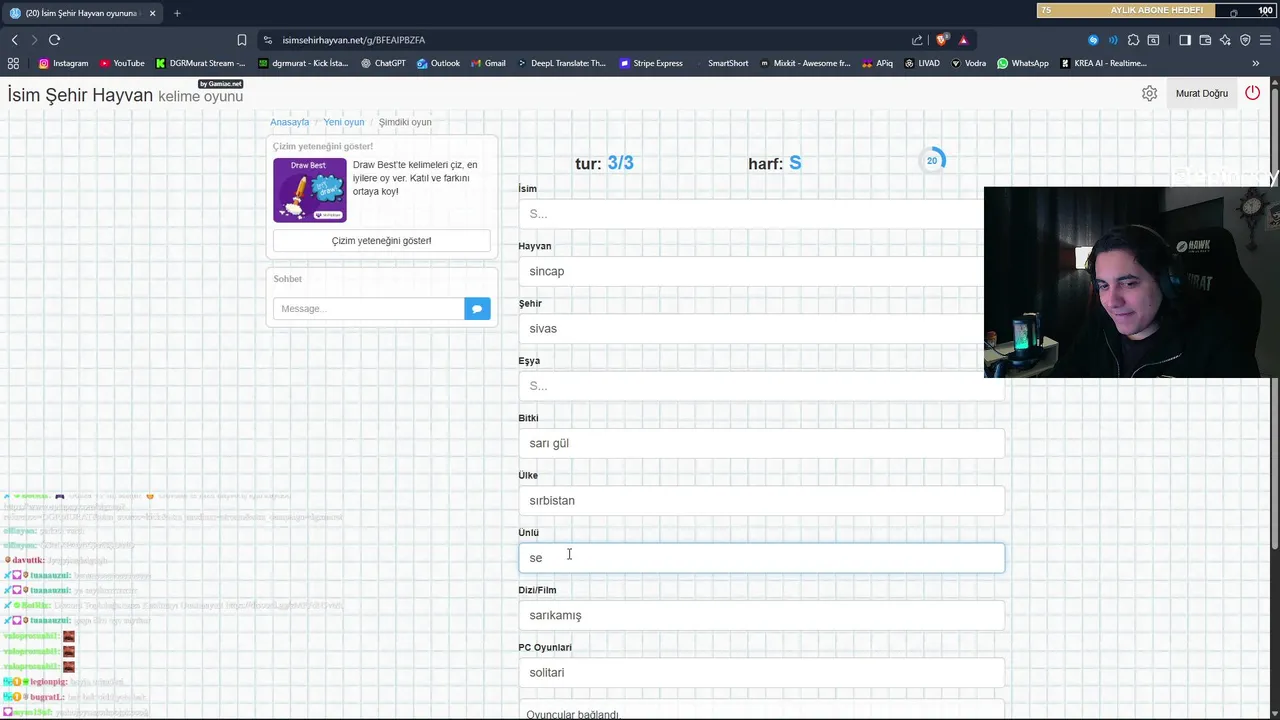The image size is (1280, 720).
Task: Click the Ülke field containing sırbistan
Action: coord(761,501)
